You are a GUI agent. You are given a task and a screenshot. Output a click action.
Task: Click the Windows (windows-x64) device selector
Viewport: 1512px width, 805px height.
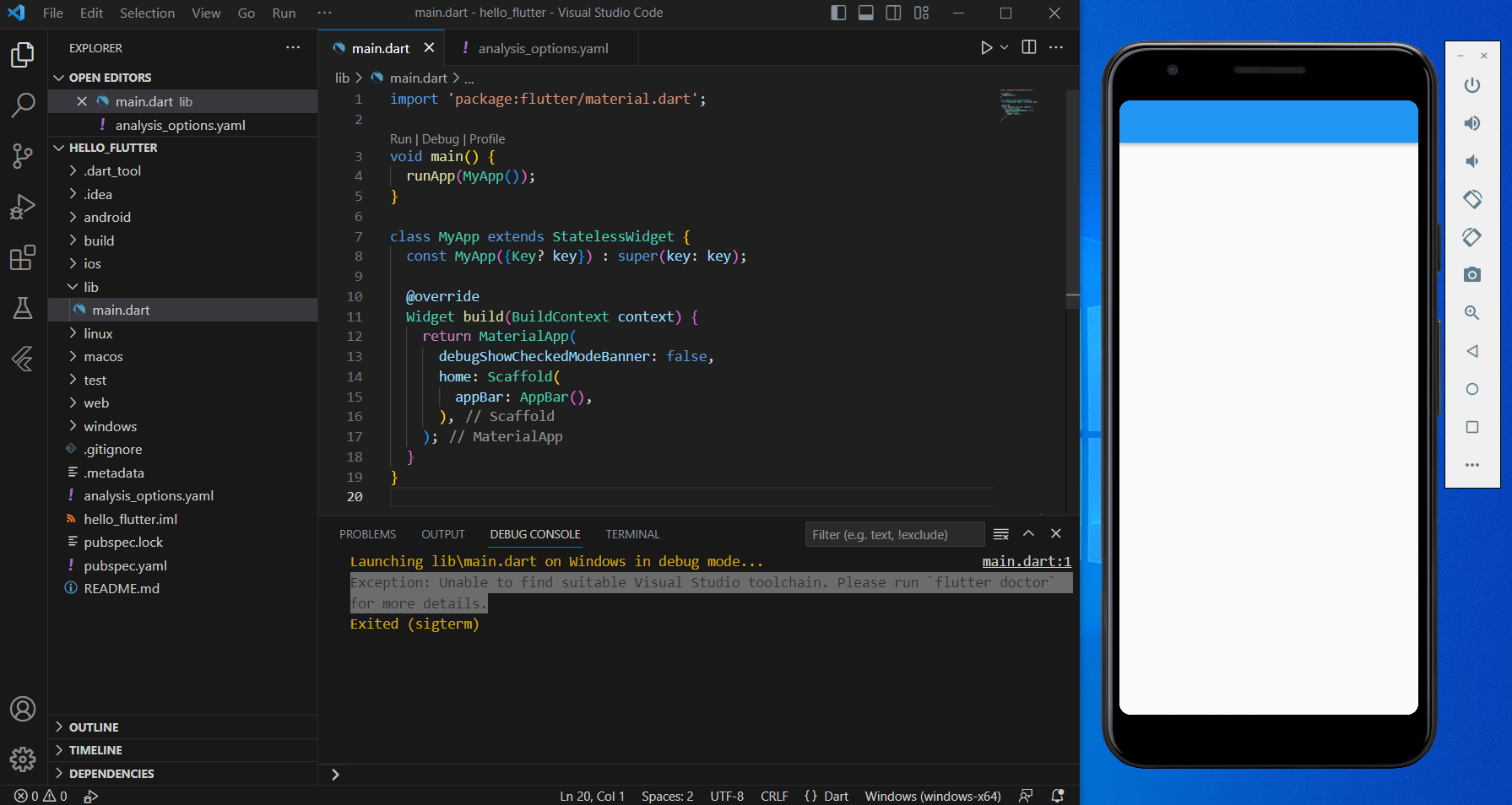click(x=933, y=796)
